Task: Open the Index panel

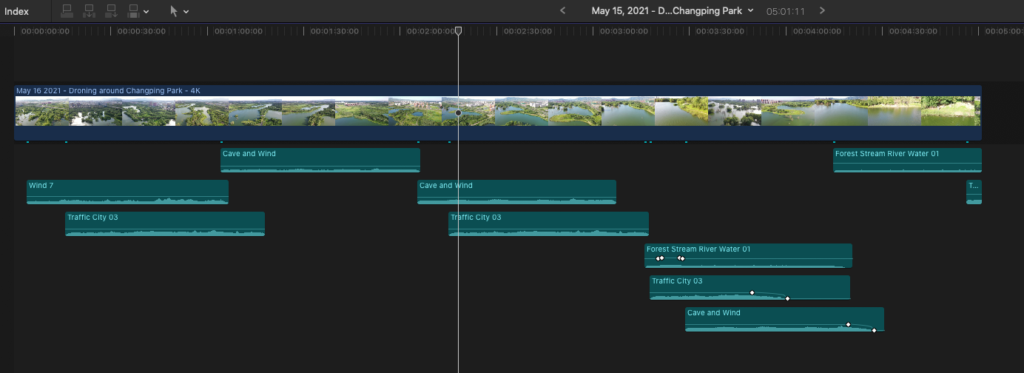Action: tap(16, 11)
